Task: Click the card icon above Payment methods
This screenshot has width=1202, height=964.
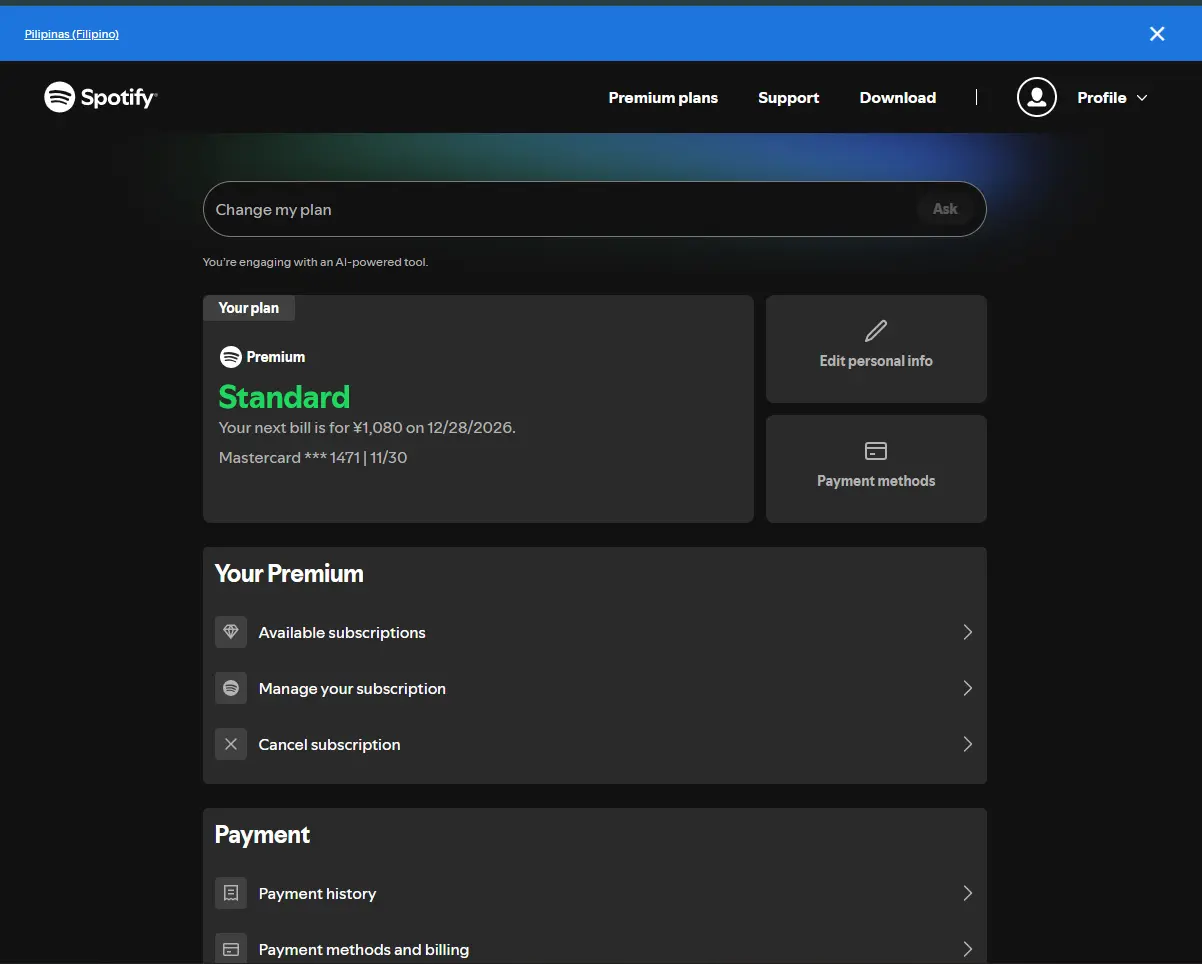Action: [x=876, y=451]
